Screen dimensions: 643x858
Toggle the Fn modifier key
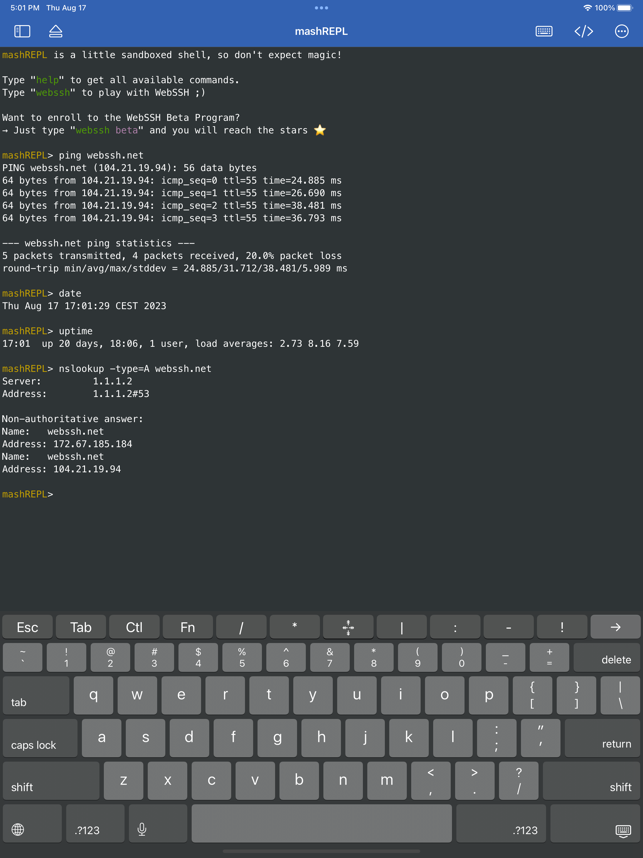pos(188,627)
